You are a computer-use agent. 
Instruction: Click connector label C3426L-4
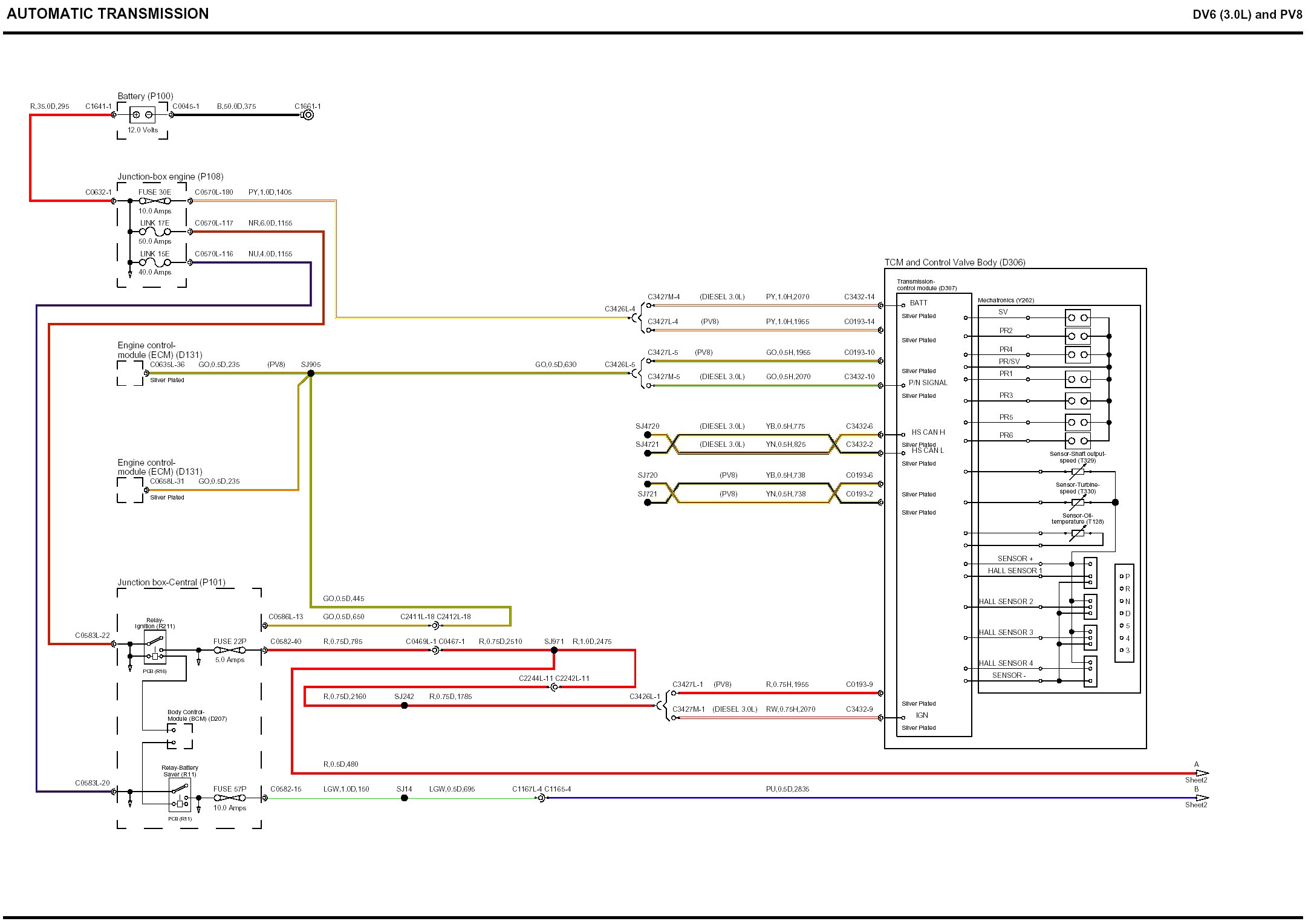click(620, 309)
